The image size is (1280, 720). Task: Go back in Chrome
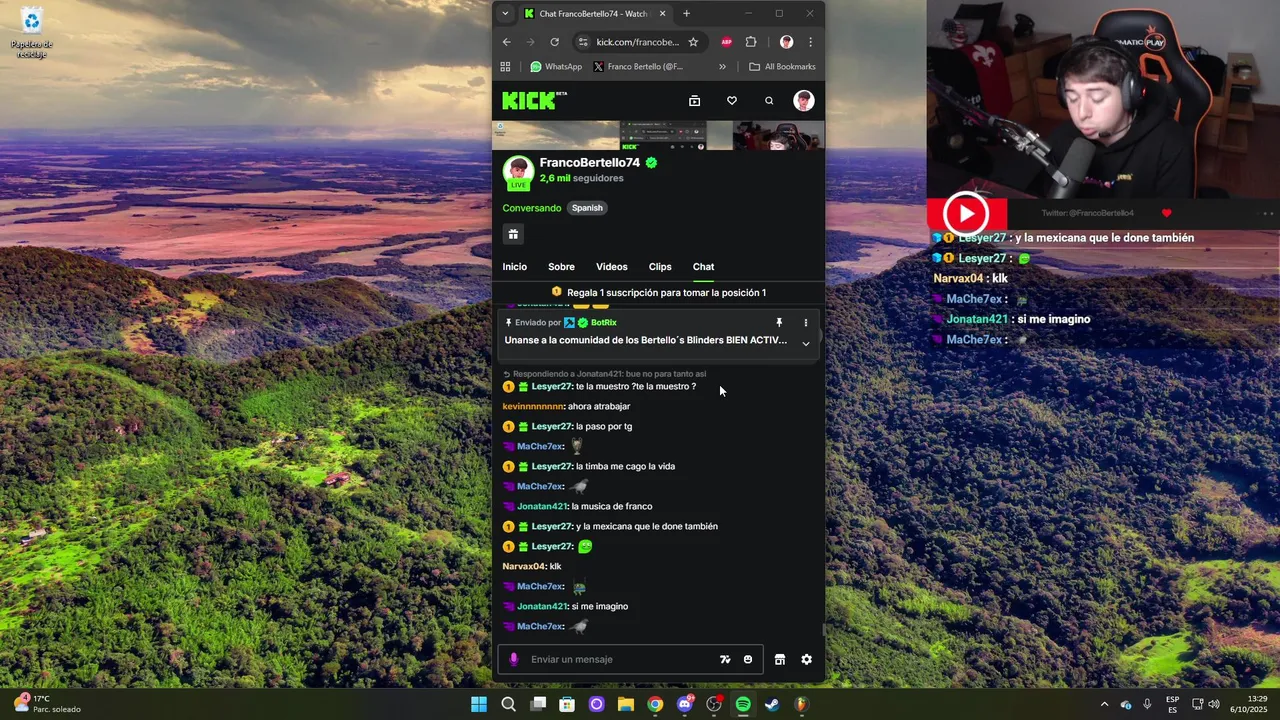point(507,42)
